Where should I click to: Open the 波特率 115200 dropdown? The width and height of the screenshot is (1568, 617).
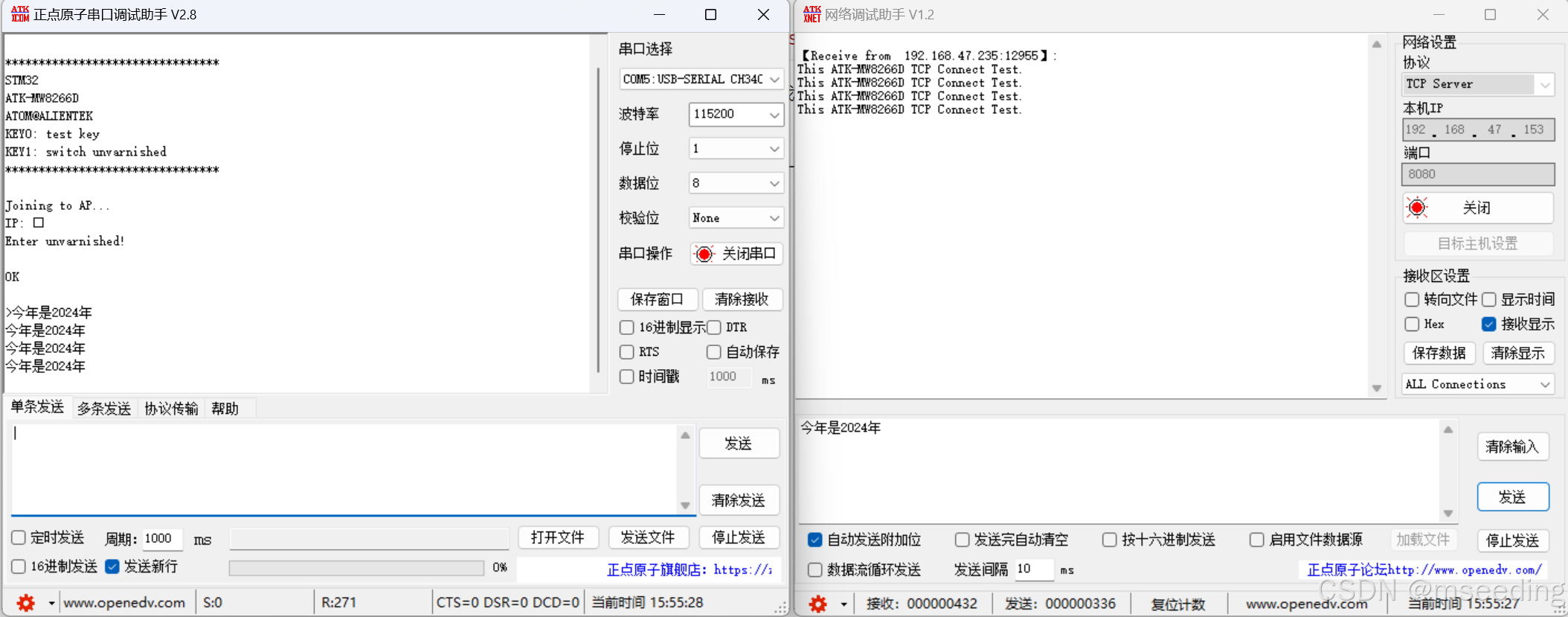pos(736,114)
